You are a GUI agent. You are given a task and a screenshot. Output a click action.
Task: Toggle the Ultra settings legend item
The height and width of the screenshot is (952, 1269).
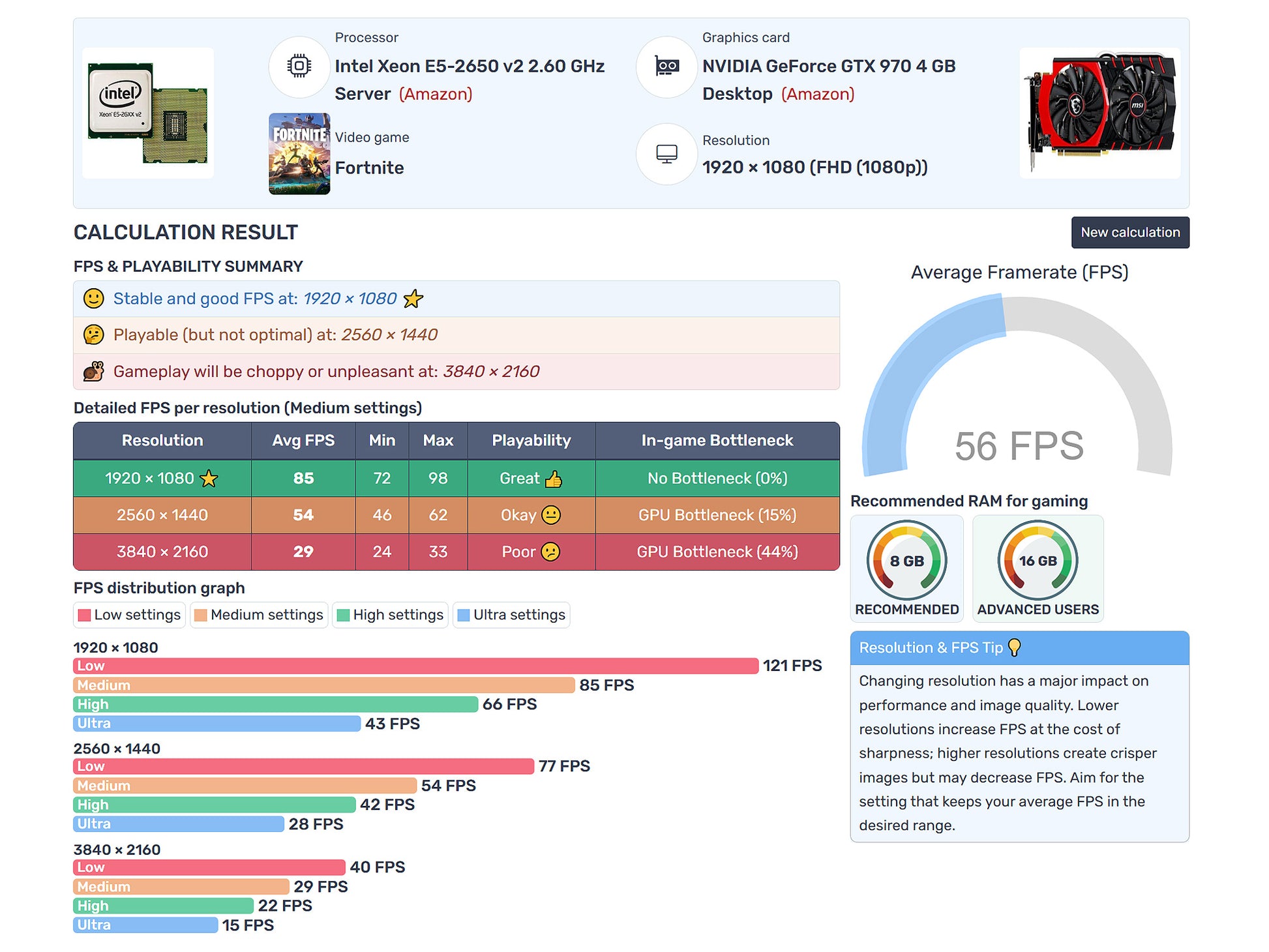(511, 615)
